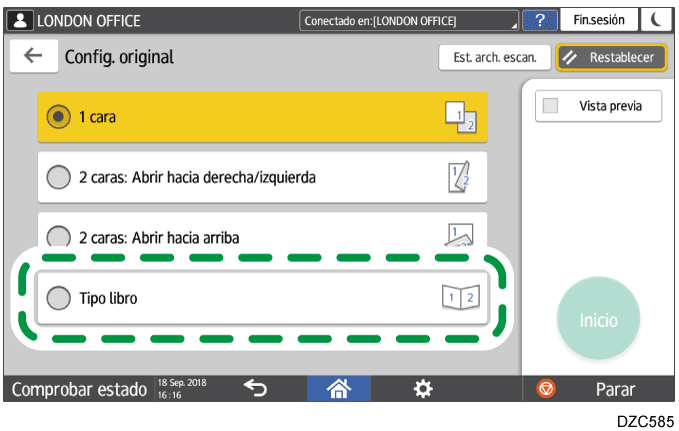This screenshot has width=679, height=431.
Task: Open Comprobar estado status screen
Action: click(x=78, y=389)
